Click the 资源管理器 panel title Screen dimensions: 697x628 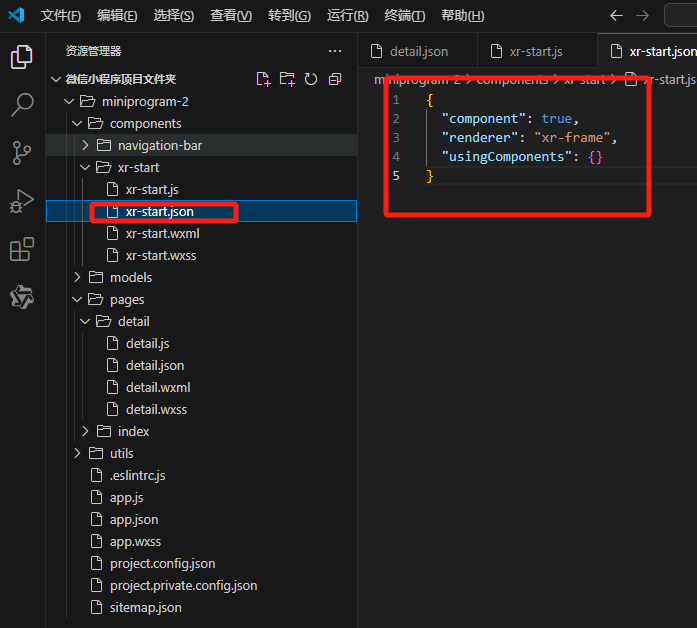click(93, 51)
